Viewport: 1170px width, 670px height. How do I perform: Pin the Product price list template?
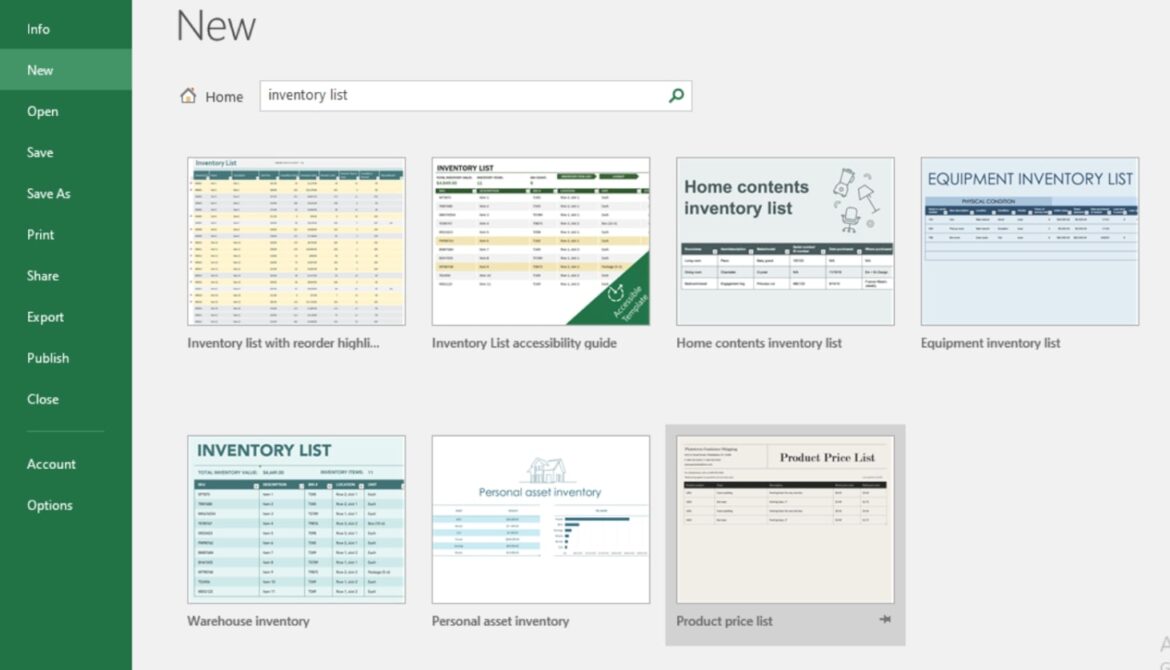(884, 620)
